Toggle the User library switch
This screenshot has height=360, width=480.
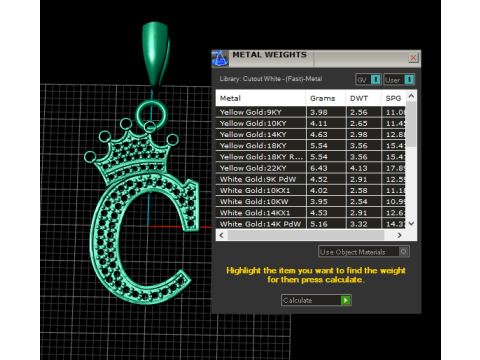click(x=399, y=80)
